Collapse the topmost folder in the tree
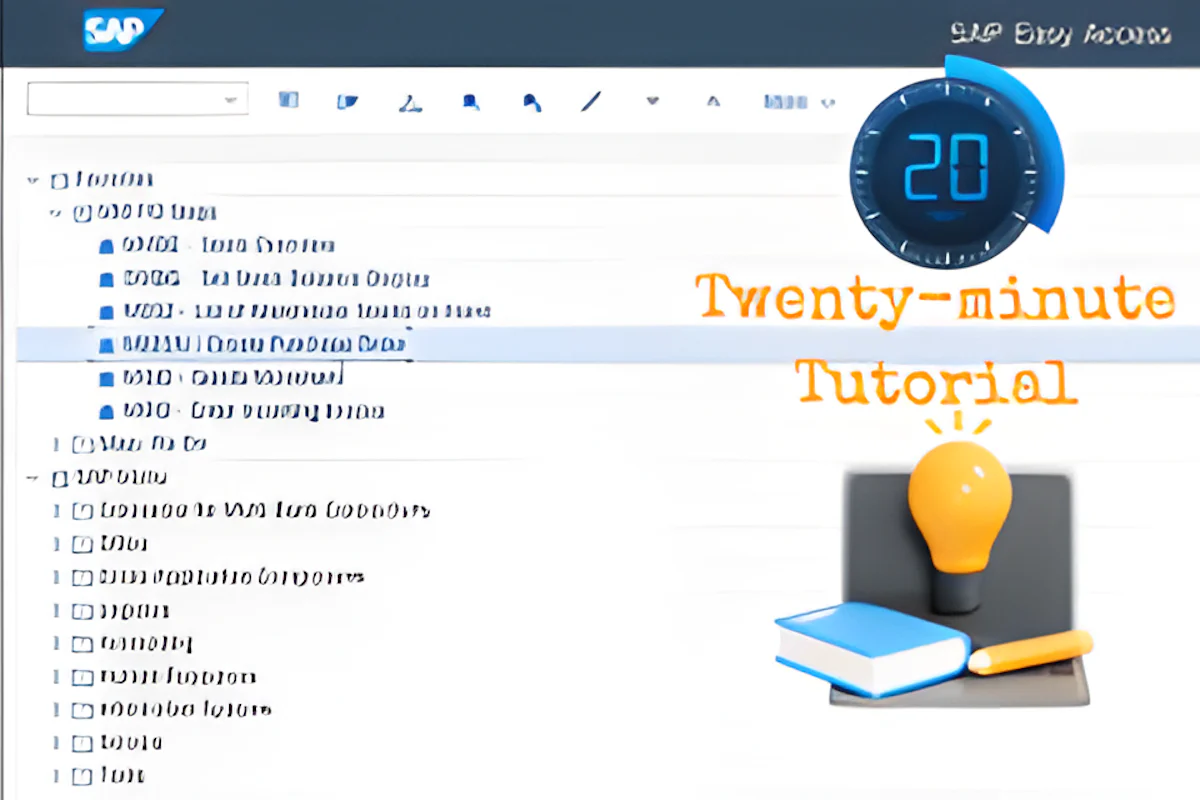This screenshot has width=1200, height=800. [33, 180]
